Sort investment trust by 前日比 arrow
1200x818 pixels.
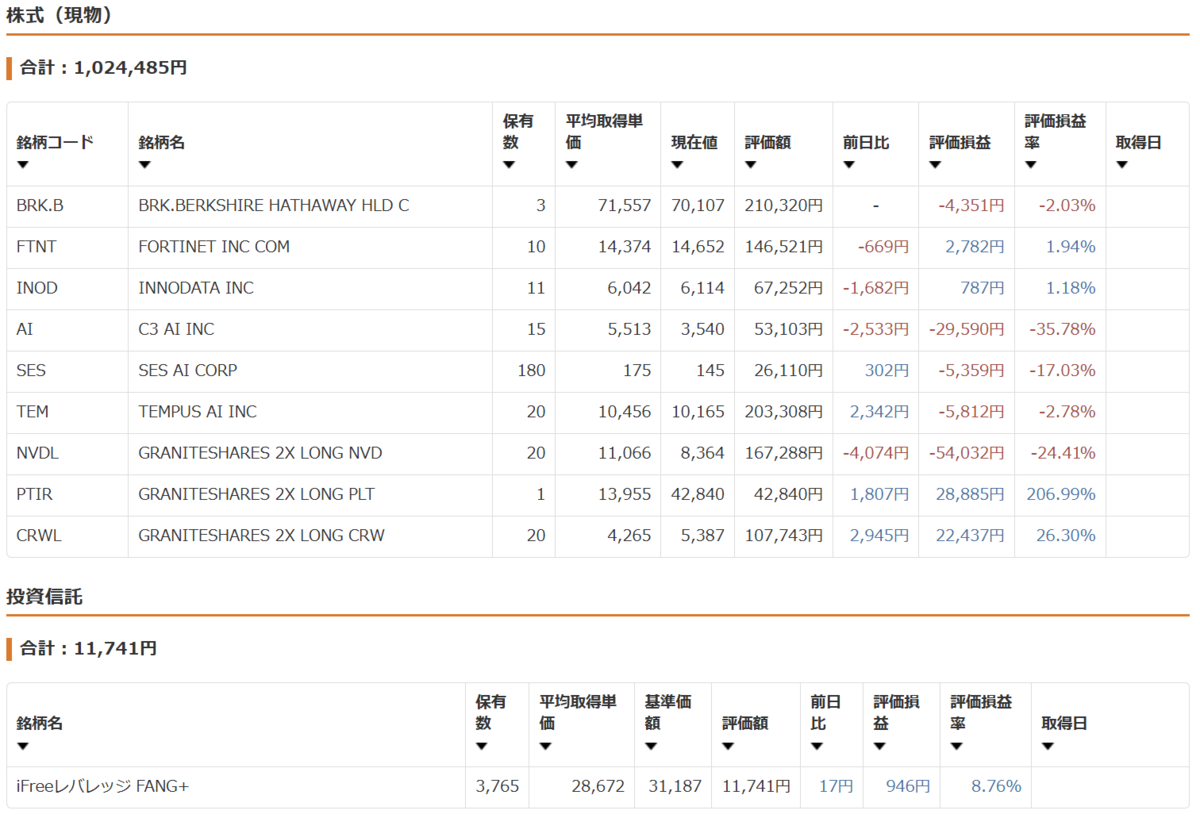pos(816,746)
